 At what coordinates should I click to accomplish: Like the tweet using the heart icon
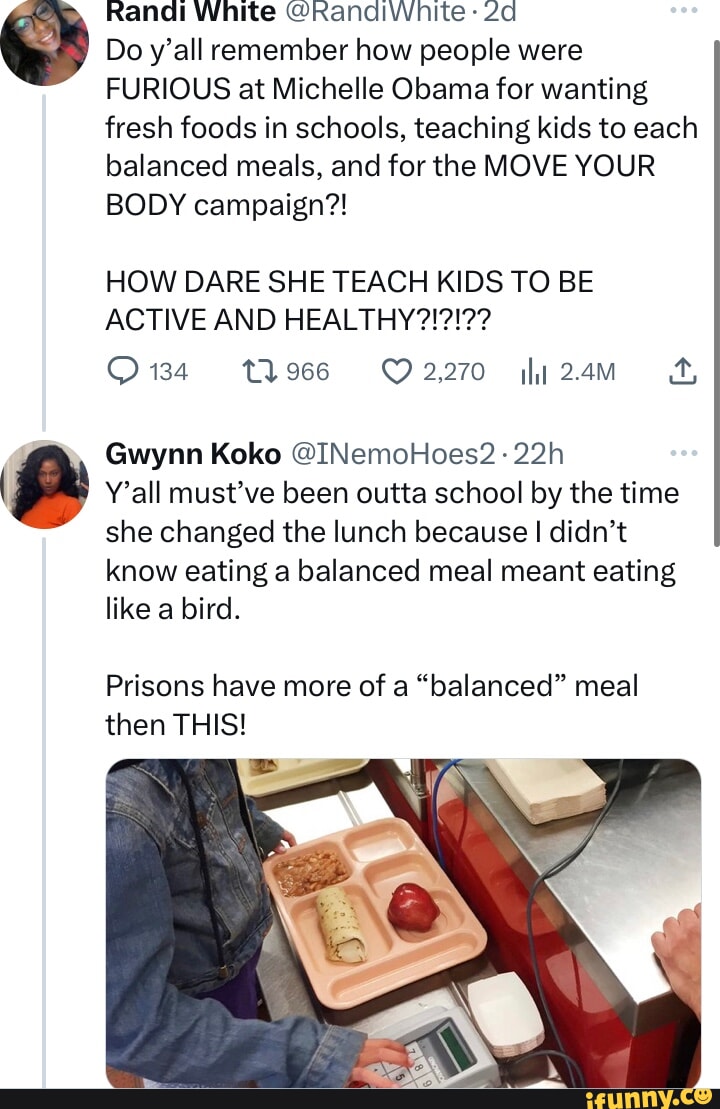tap(396, 373)
